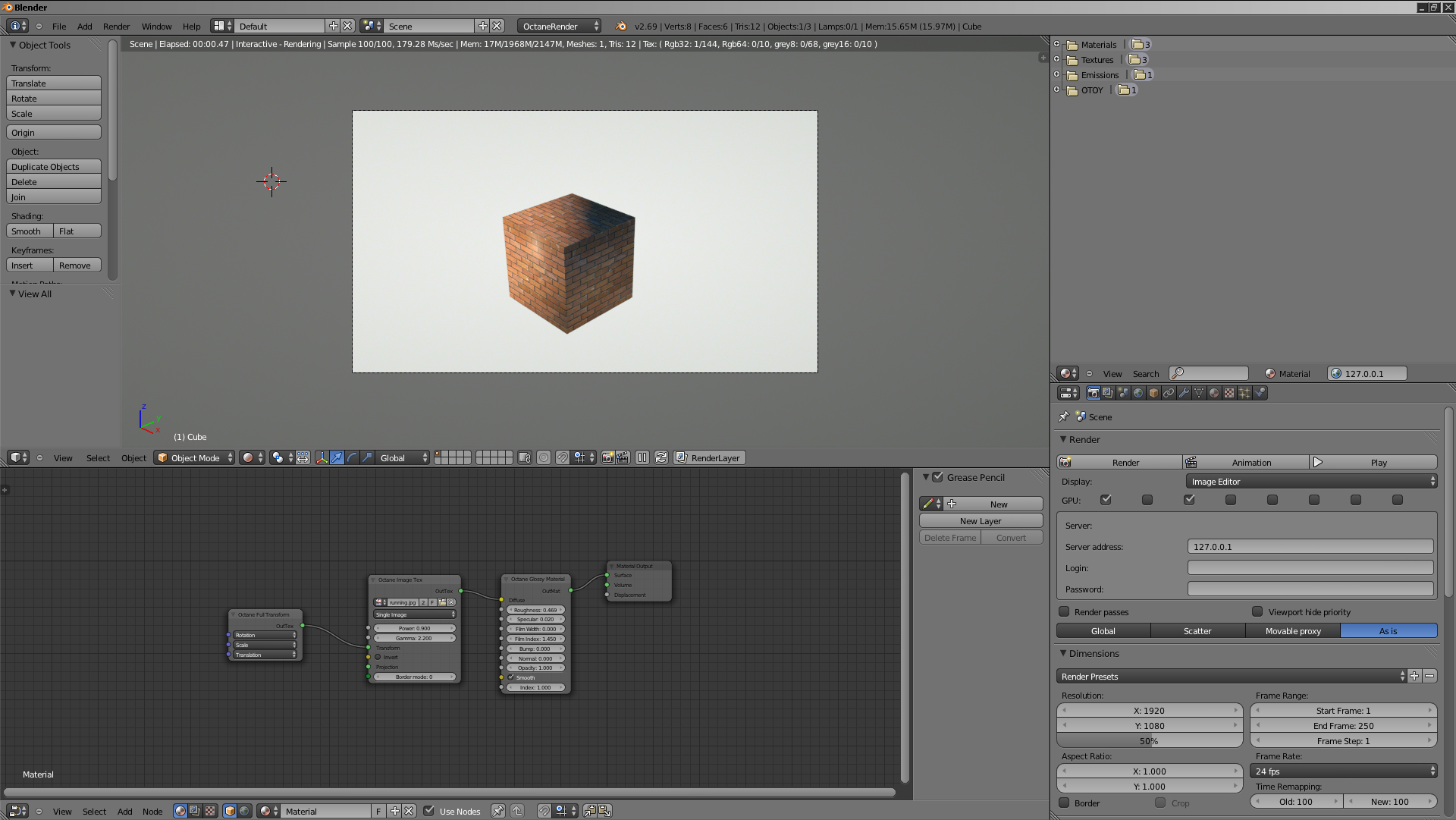Click the Animation render button
The height and width of the screenshot is (820, 1456).
pos(1245,462)
